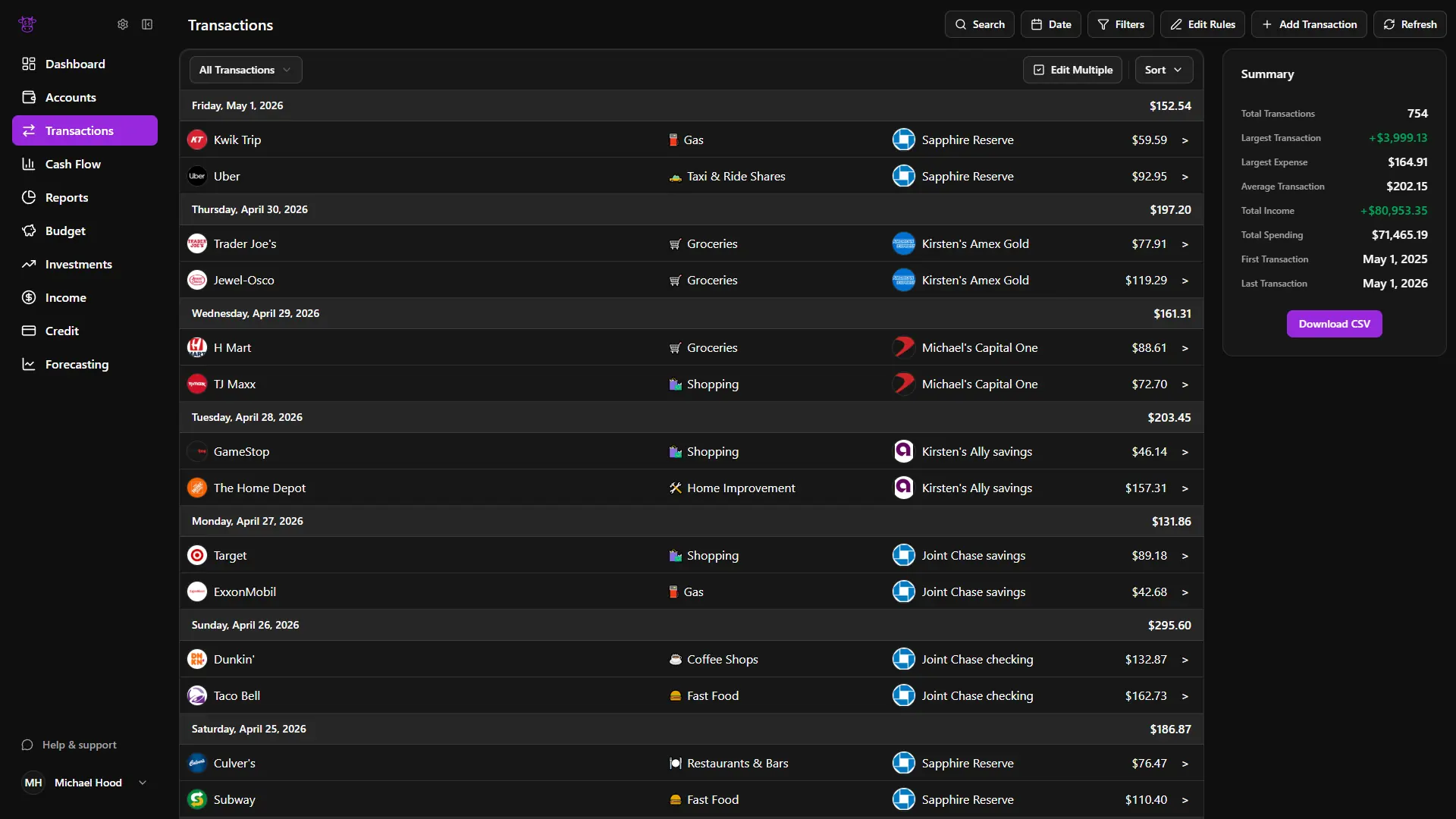Screen dimensions: 1456x819
Task: Click Add Transaction button
Action: pos(1309,24)
